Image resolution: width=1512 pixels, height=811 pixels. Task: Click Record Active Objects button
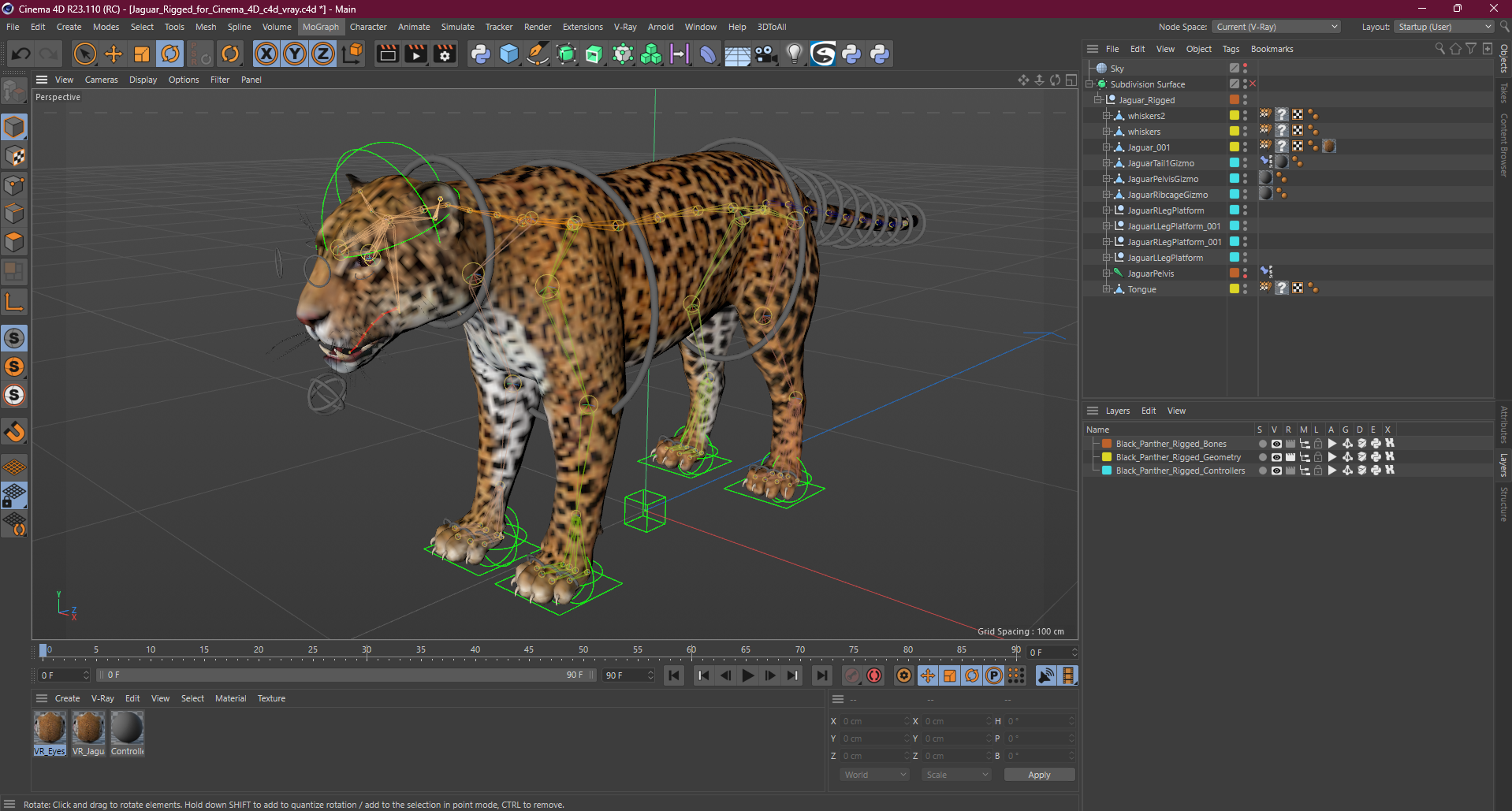pyautogui.click(x=852, y=675)
